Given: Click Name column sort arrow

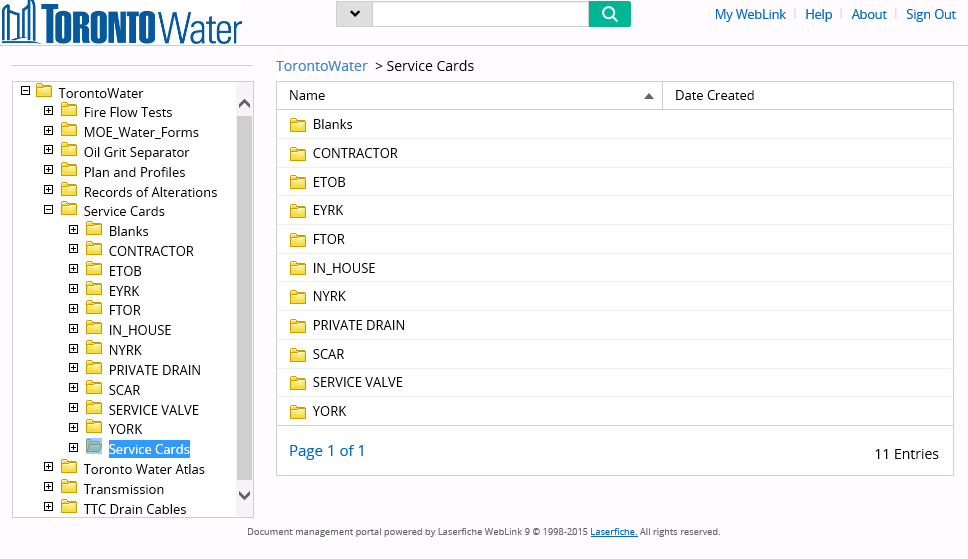Looking at the screenshot, I should (648, 96).
